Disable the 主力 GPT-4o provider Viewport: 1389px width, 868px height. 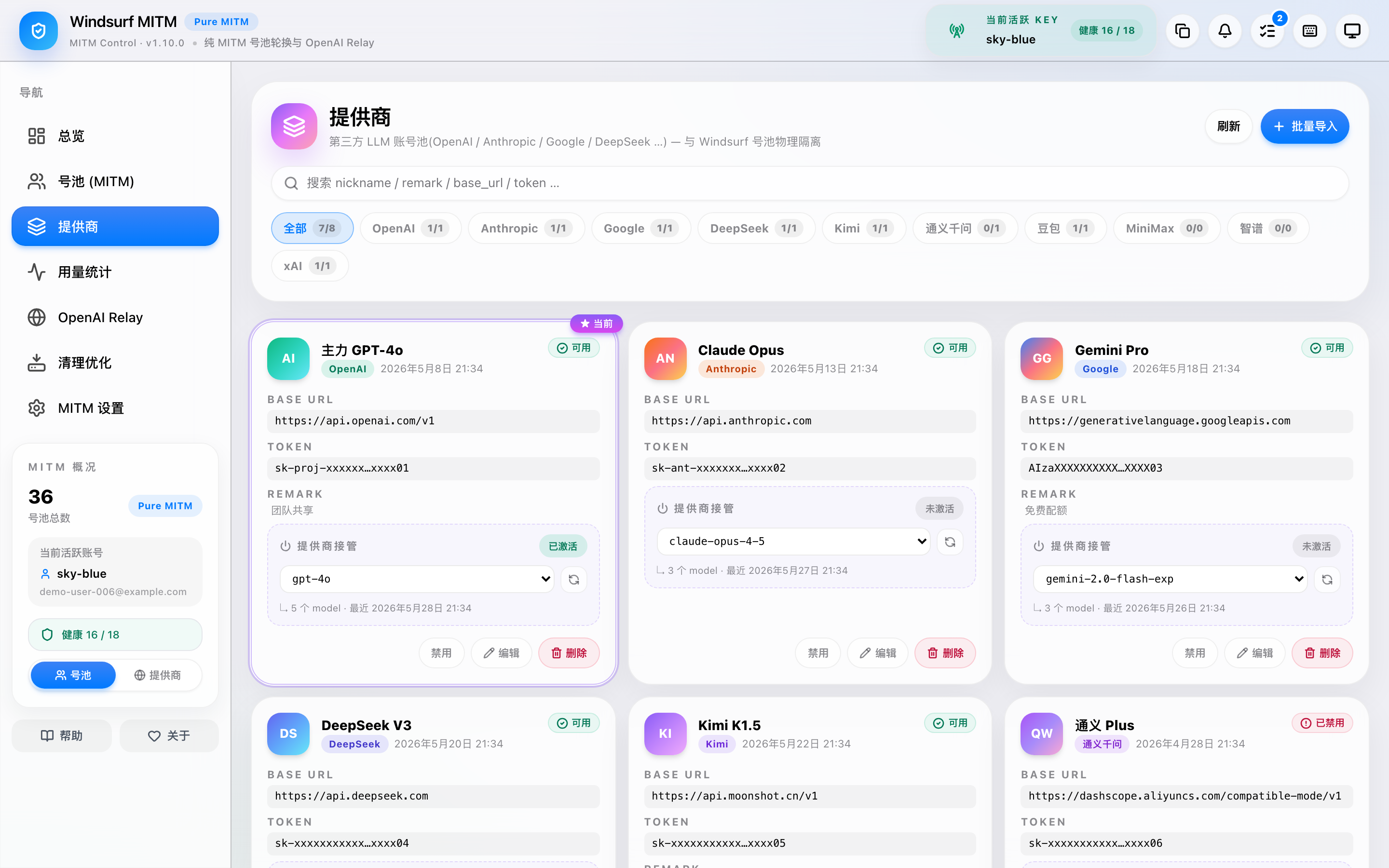pyautogui.click(x=441, y=653)
